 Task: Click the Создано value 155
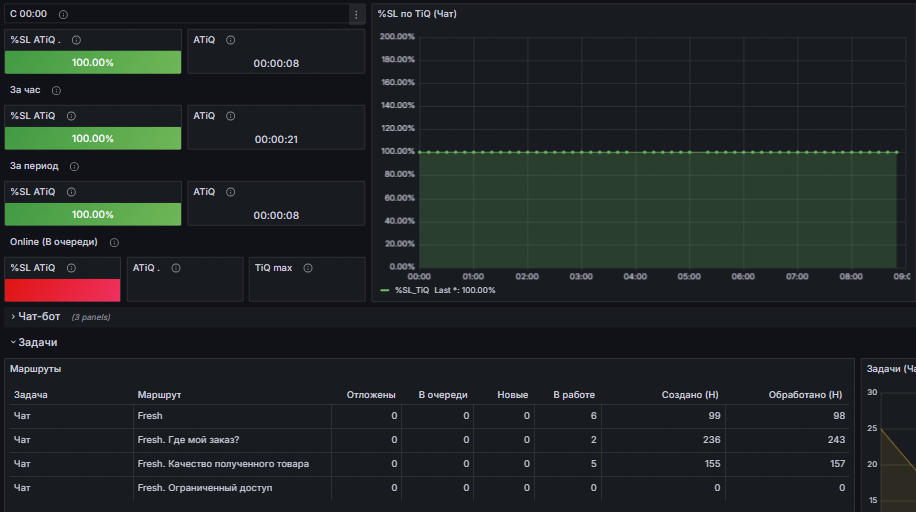[x=712, y=464]
